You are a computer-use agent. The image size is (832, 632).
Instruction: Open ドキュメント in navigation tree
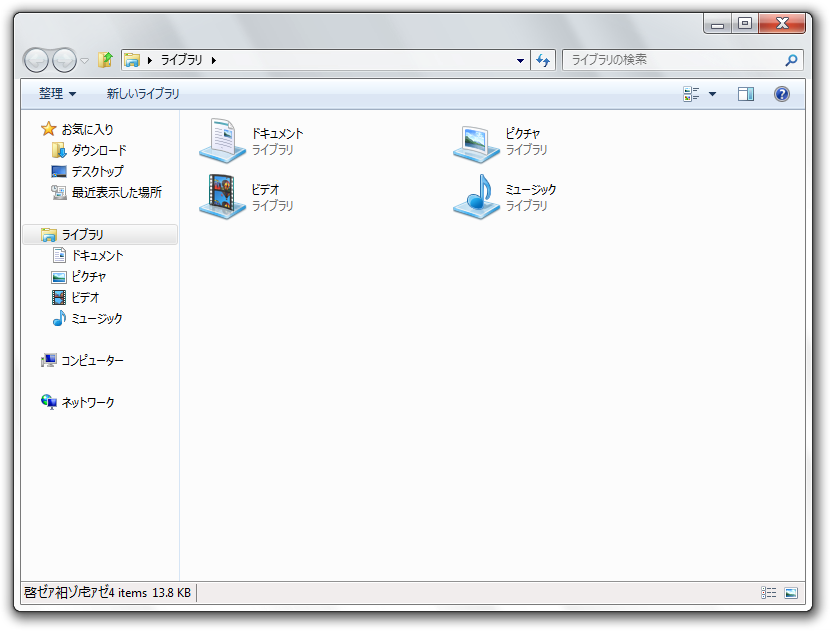[97, 256]
